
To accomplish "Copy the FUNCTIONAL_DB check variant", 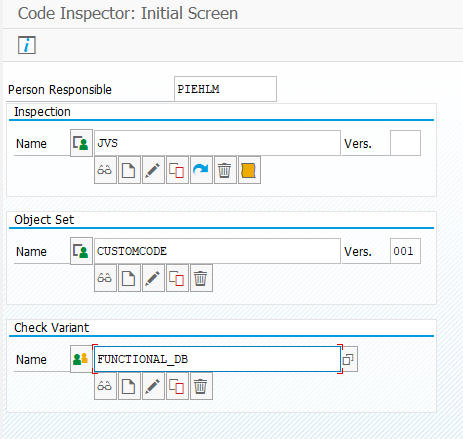I will 177,386.
